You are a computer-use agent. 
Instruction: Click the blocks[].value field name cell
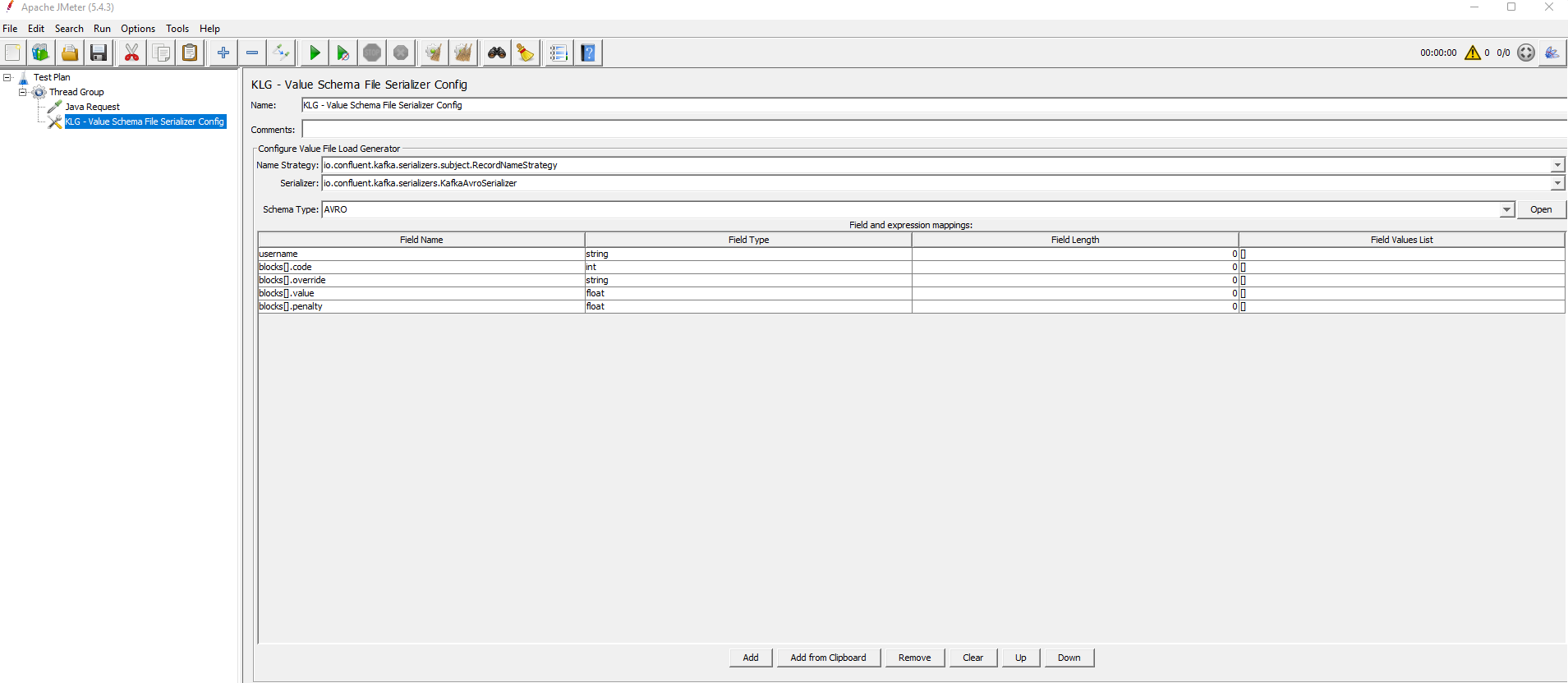click(421, 293)
